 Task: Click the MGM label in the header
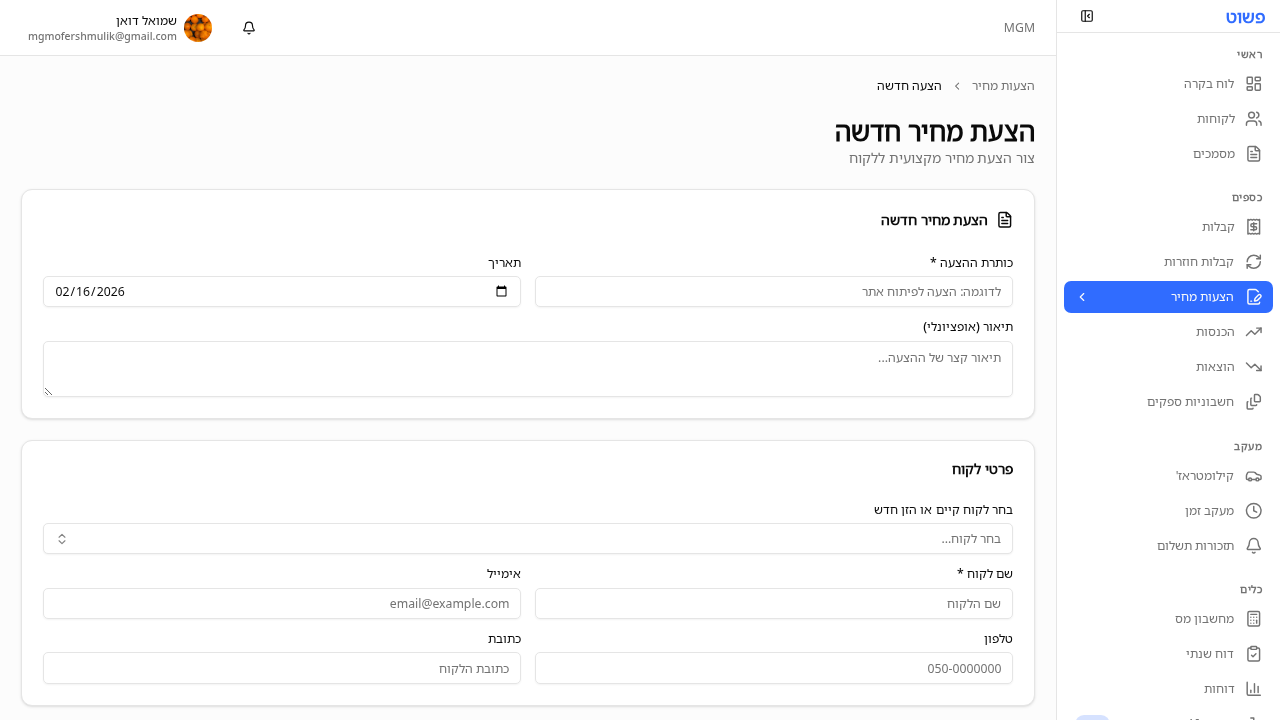(x=1019, y=27)
